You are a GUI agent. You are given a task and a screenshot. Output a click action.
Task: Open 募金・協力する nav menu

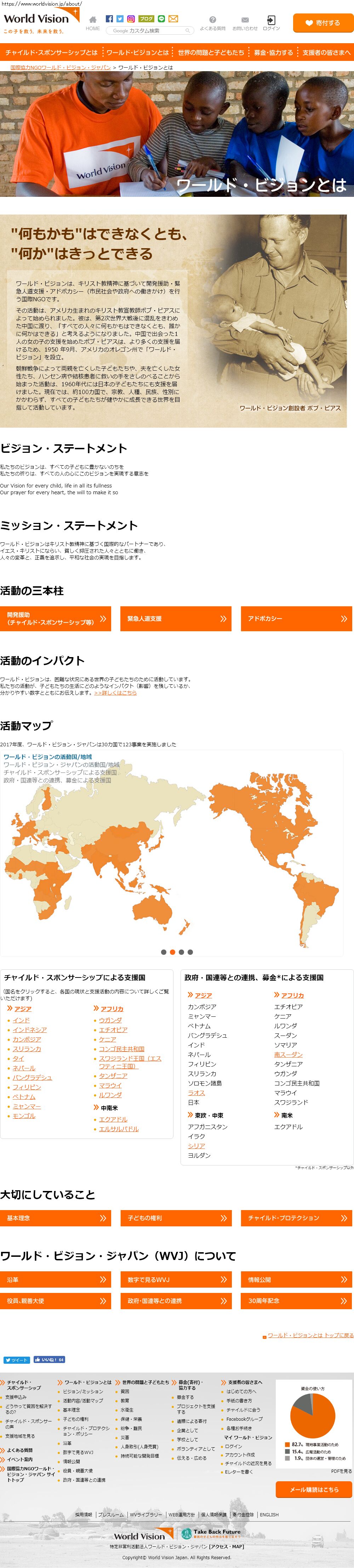pos(273,52)
